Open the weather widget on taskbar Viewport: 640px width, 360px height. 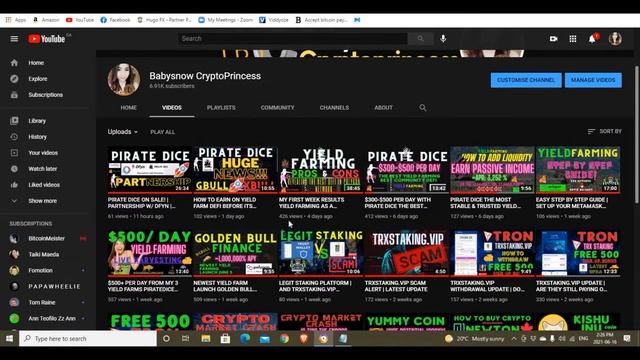[475, 338]
